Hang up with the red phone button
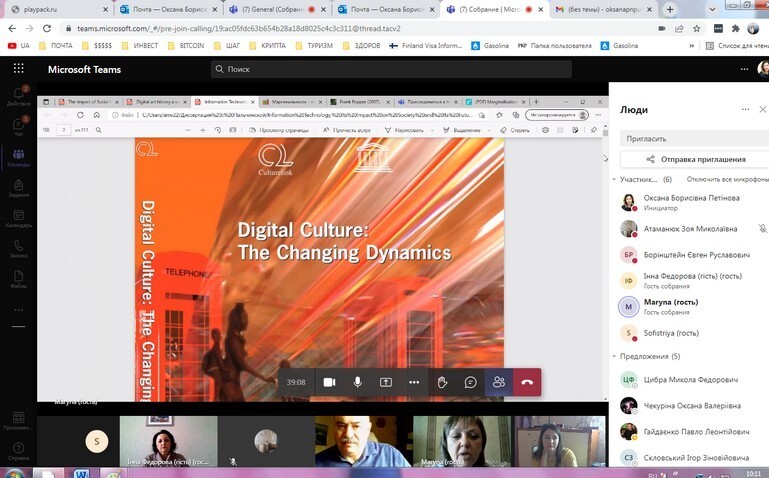The width and height of the screenshot is (769, 478). 527,382
